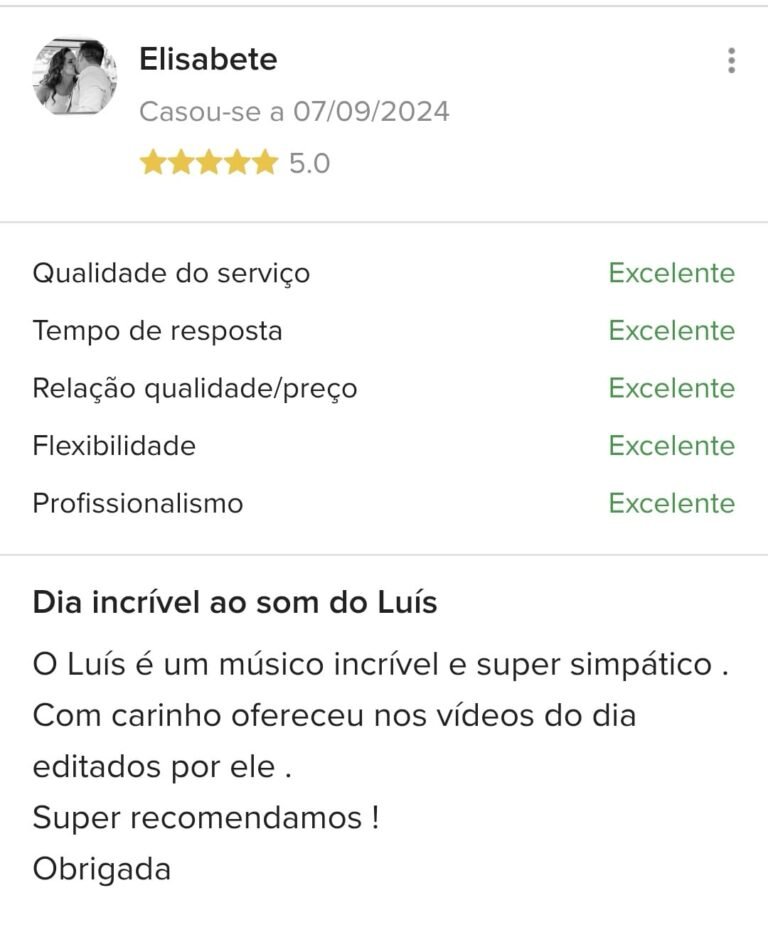Image resolution: width=768 pixels, height=942 pixels.
Task: Click the reviewer name Elisabete
Action: point(208,59)
